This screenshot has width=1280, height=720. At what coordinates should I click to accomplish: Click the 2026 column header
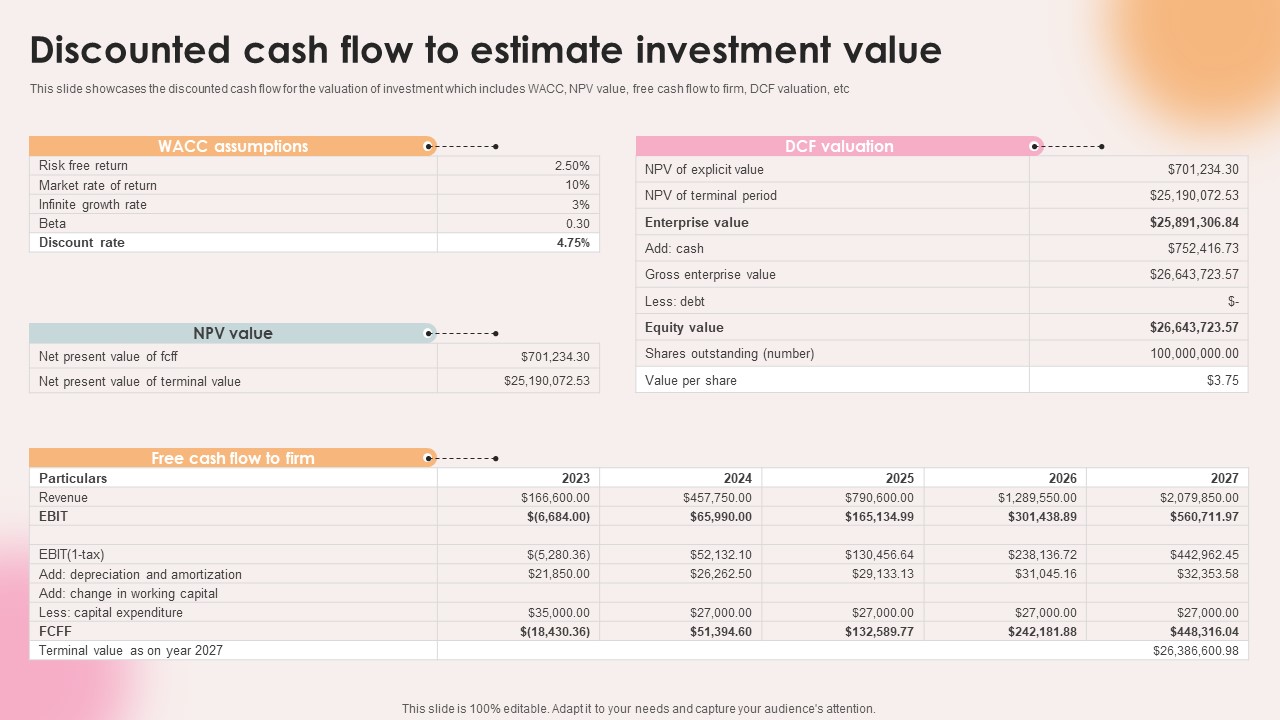tap(1063, 478)
